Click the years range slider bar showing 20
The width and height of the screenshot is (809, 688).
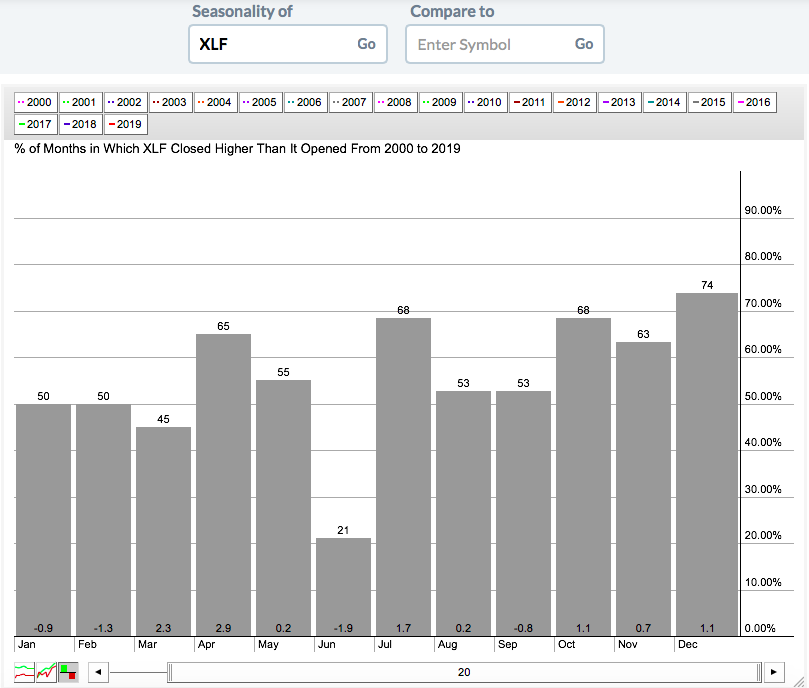pyautogui.click(x=464, y=672)
